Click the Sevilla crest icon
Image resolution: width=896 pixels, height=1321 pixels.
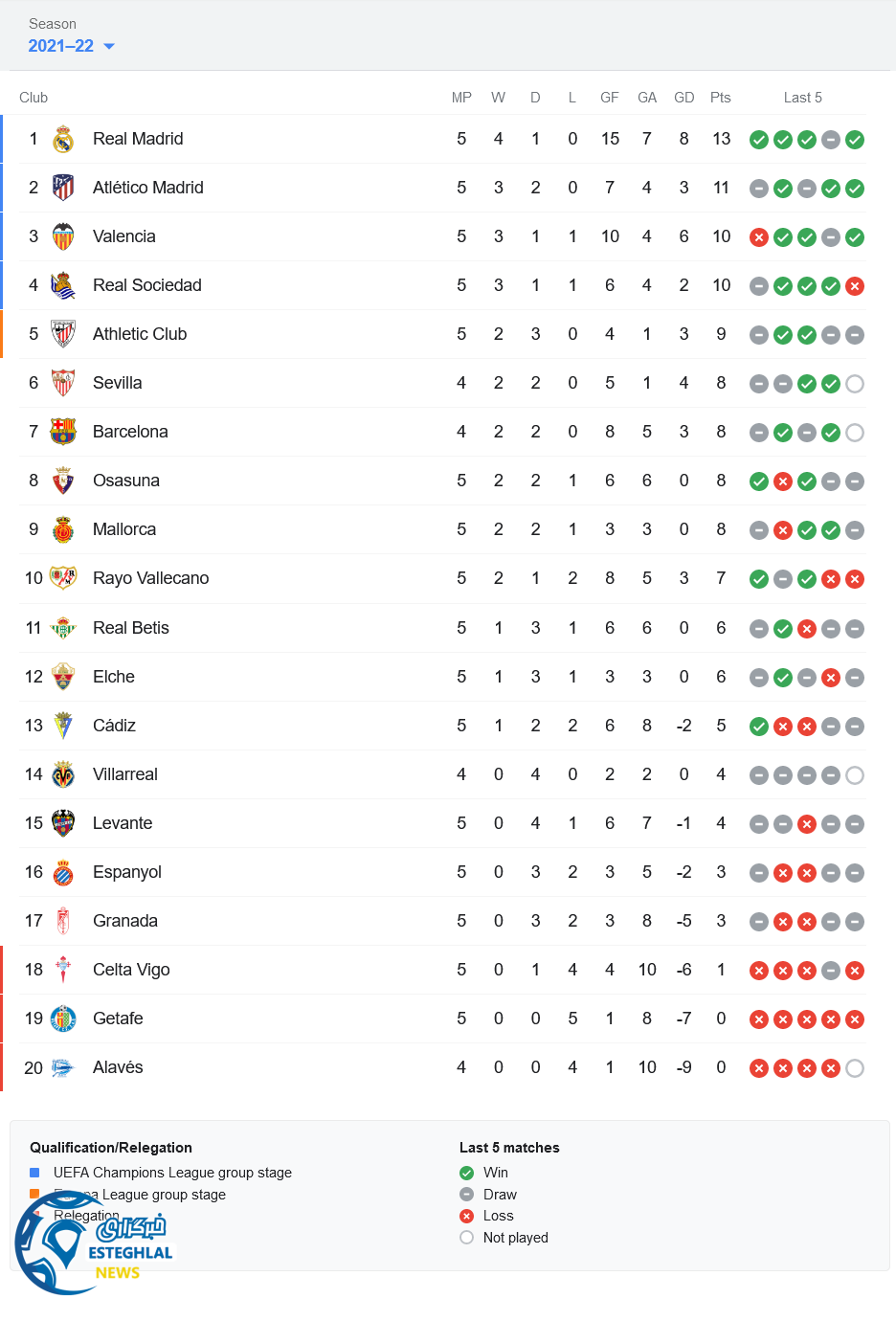[x=63, y=383]
